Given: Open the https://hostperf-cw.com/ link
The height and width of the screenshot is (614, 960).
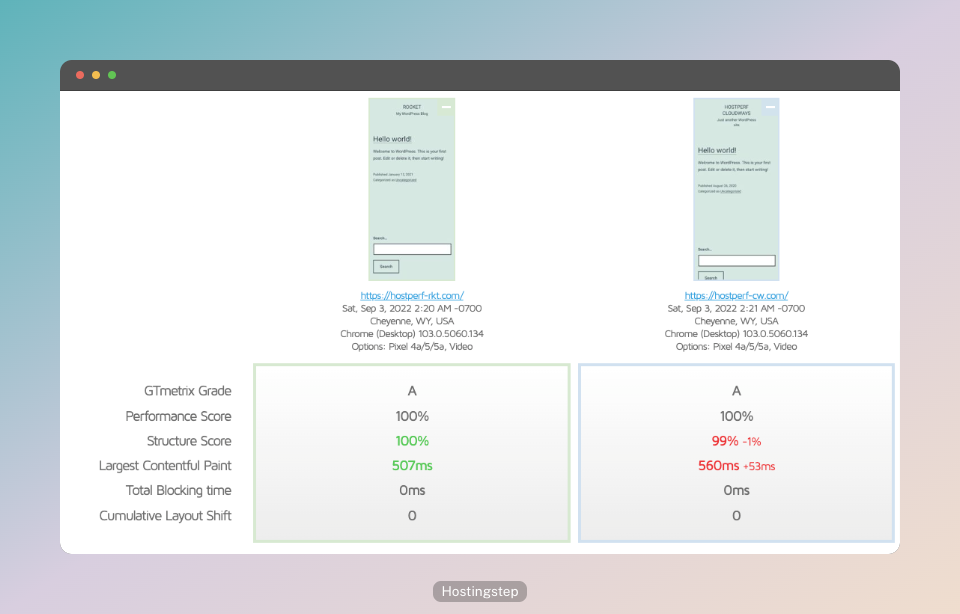Looking at the screenshot, I should coord(736,296).
